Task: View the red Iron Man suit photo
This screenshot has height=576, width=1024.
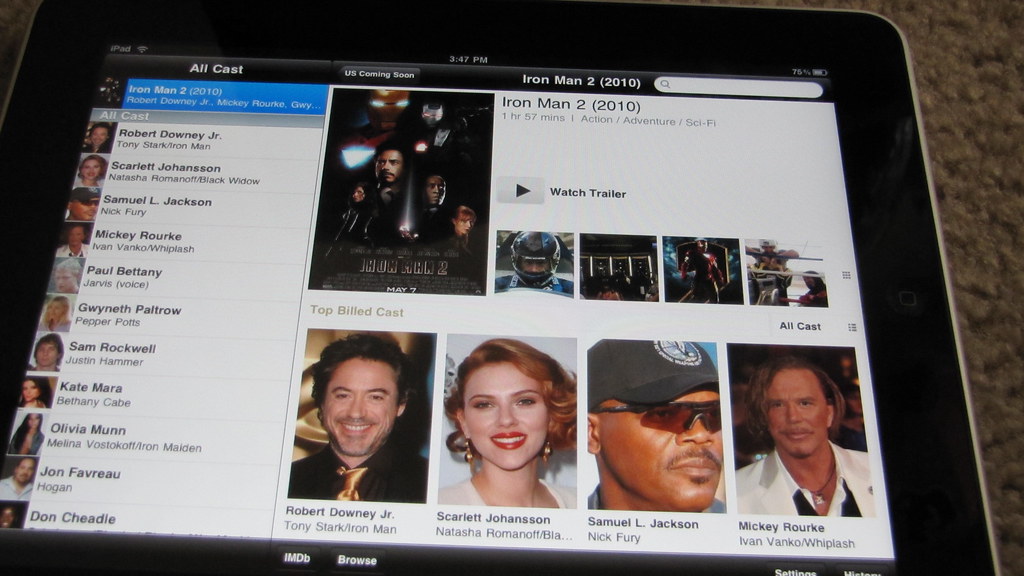Action: [703, 270]
